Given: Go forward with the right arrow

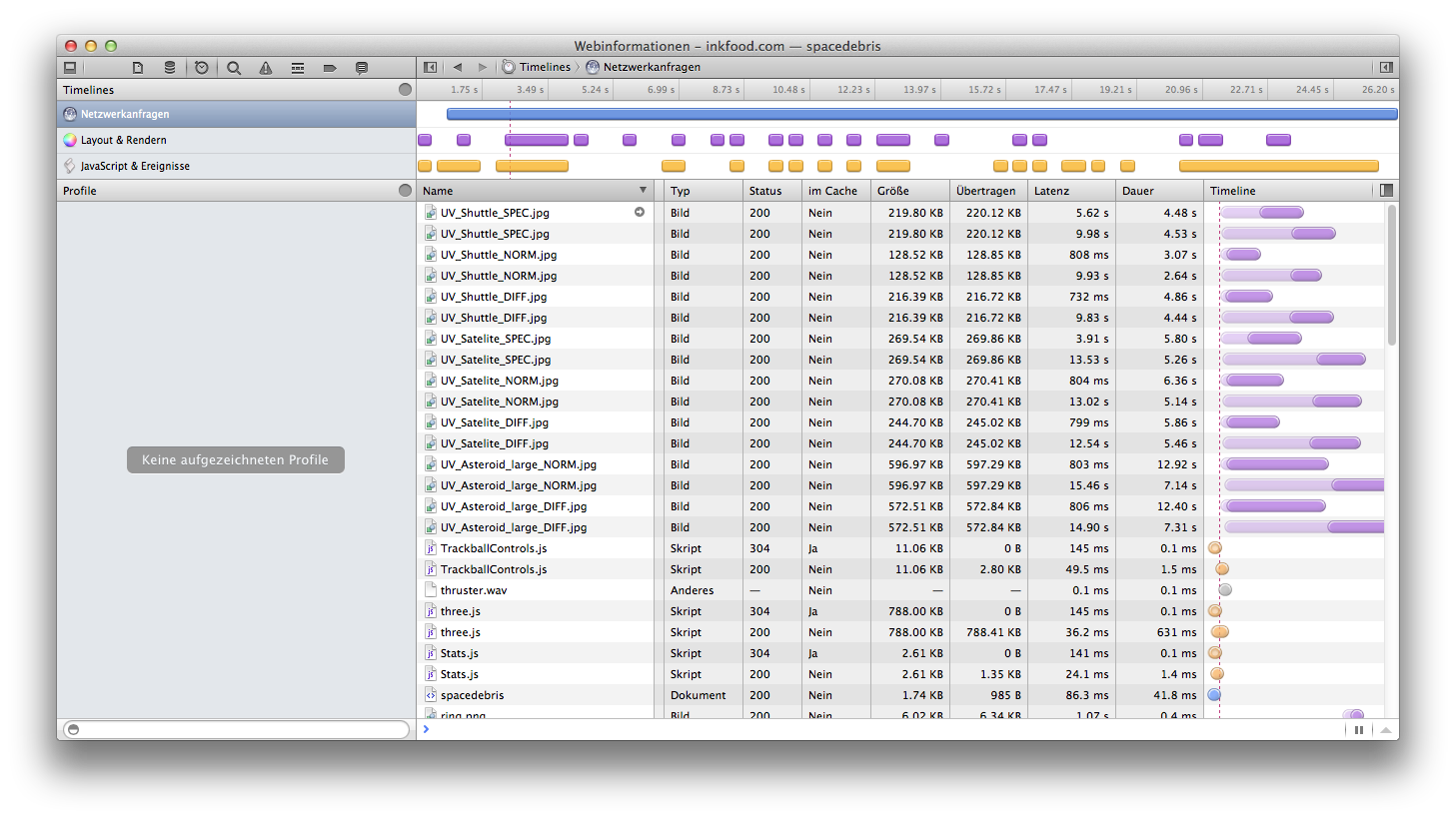Looking at the screenshot, I should tap(483, 67).
